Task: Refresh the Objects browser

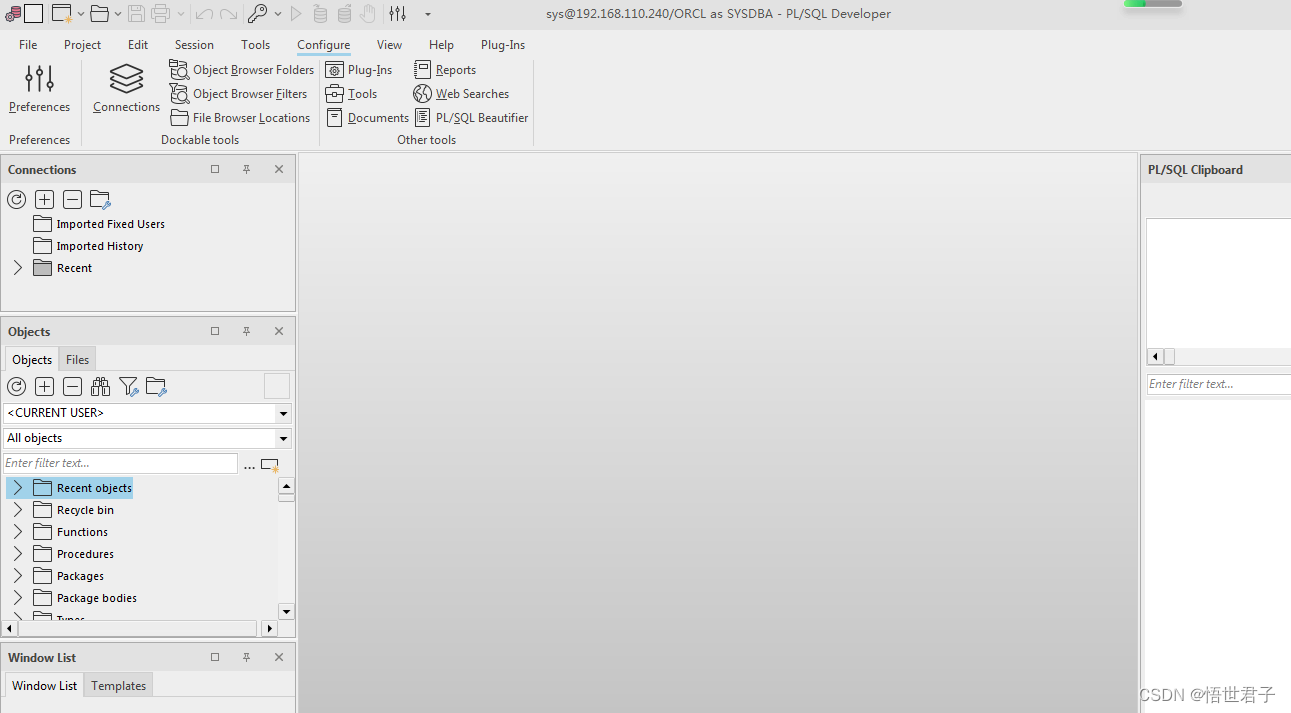Action: [16, 386]
